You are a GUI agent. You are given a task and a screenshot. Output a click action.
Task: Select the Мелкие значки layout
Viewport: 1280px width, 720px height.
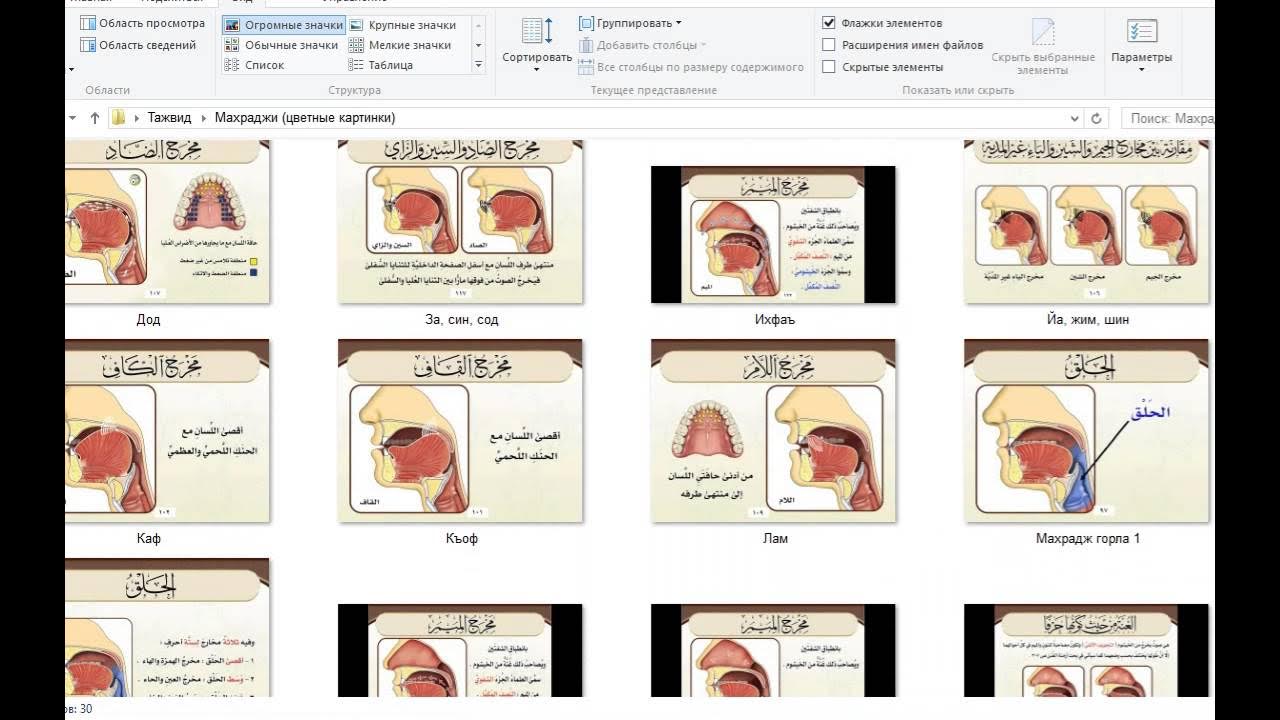(400, 45)
